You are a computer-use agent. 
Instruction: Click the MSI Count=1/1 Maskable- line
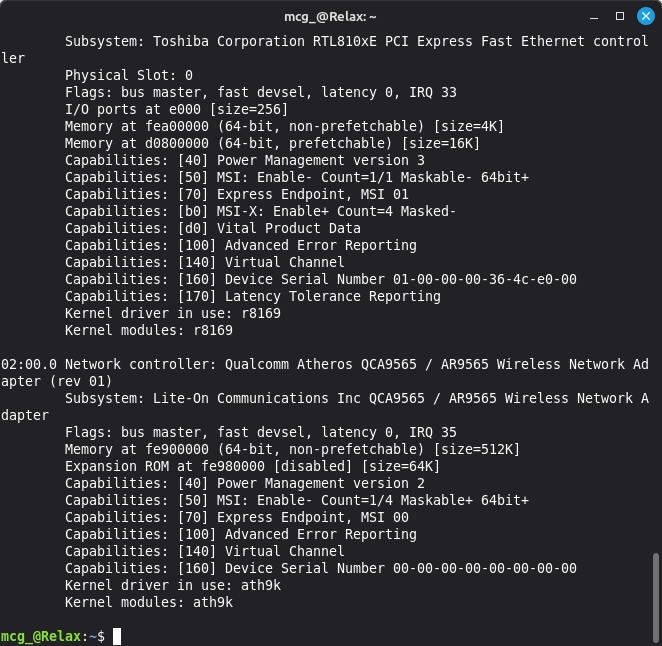(x=296, y=177)
